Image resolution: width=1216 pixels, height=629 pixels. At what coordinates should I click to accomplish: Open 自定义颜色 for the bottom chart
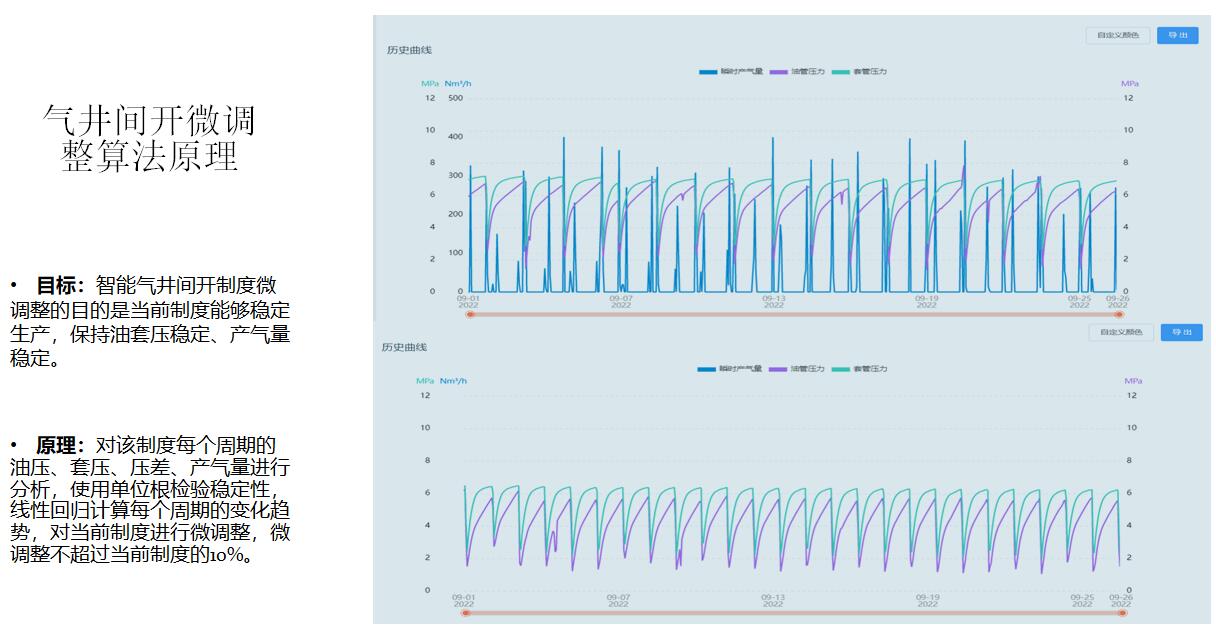click(x=1121, y=332)
